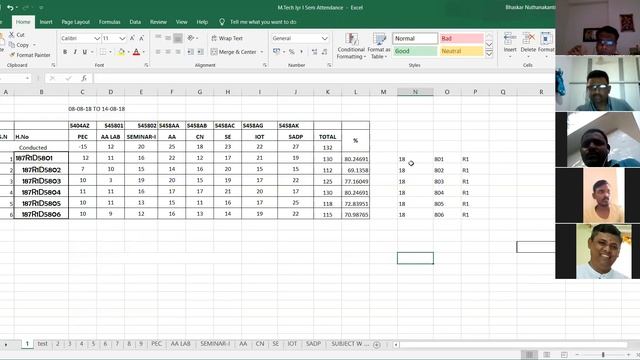Open the Data ribbon tab
Screen dimensions: 640x360
tap(135, 22)
